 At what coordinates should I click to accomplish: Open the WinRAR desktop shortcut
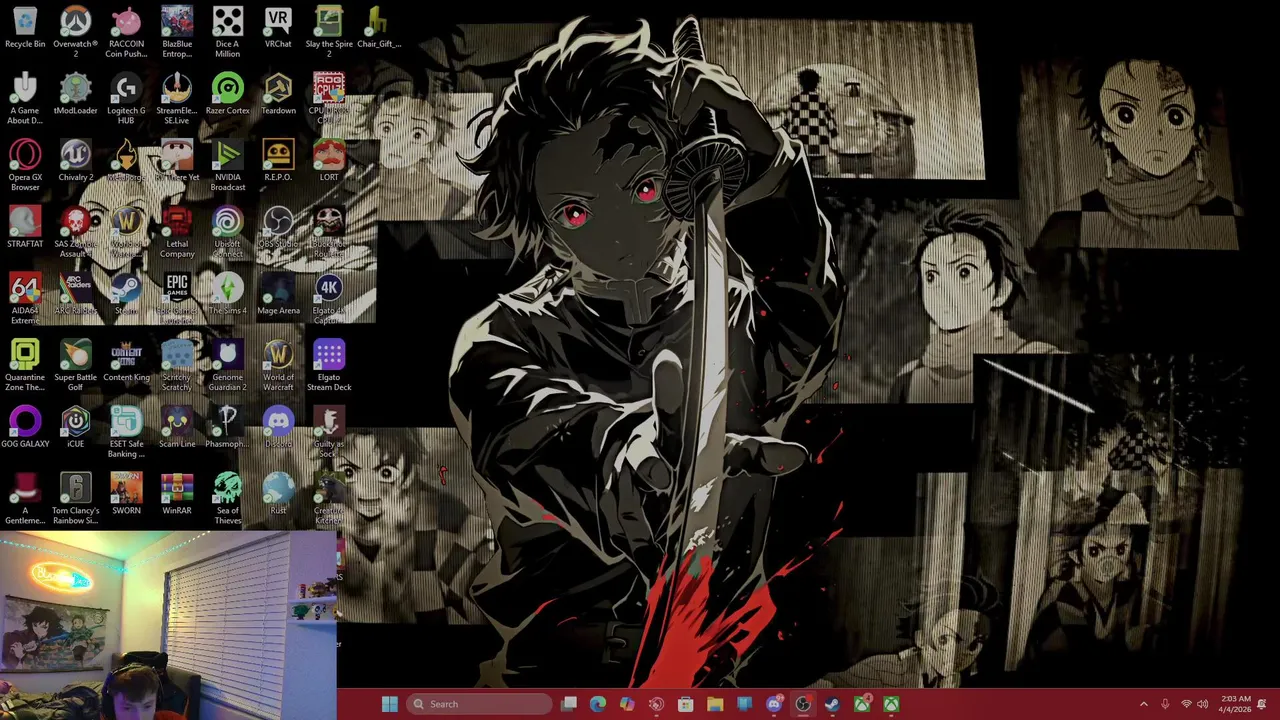click(x=177, y=494)
